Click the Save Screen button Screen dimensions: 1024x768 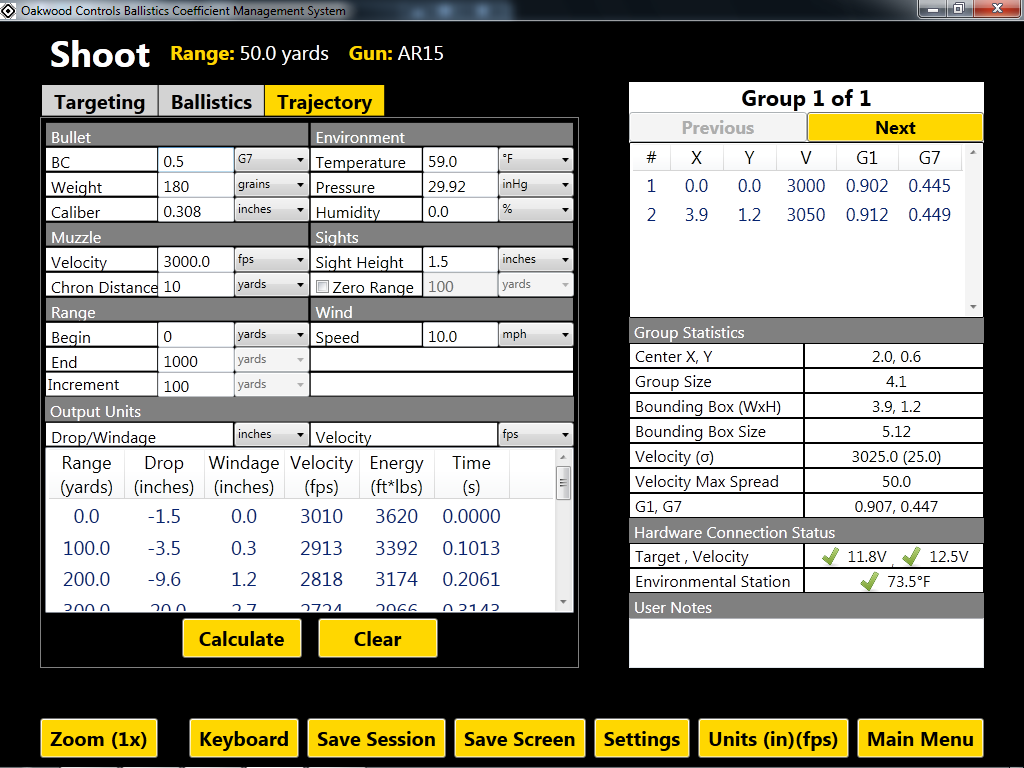pos(519,739)
